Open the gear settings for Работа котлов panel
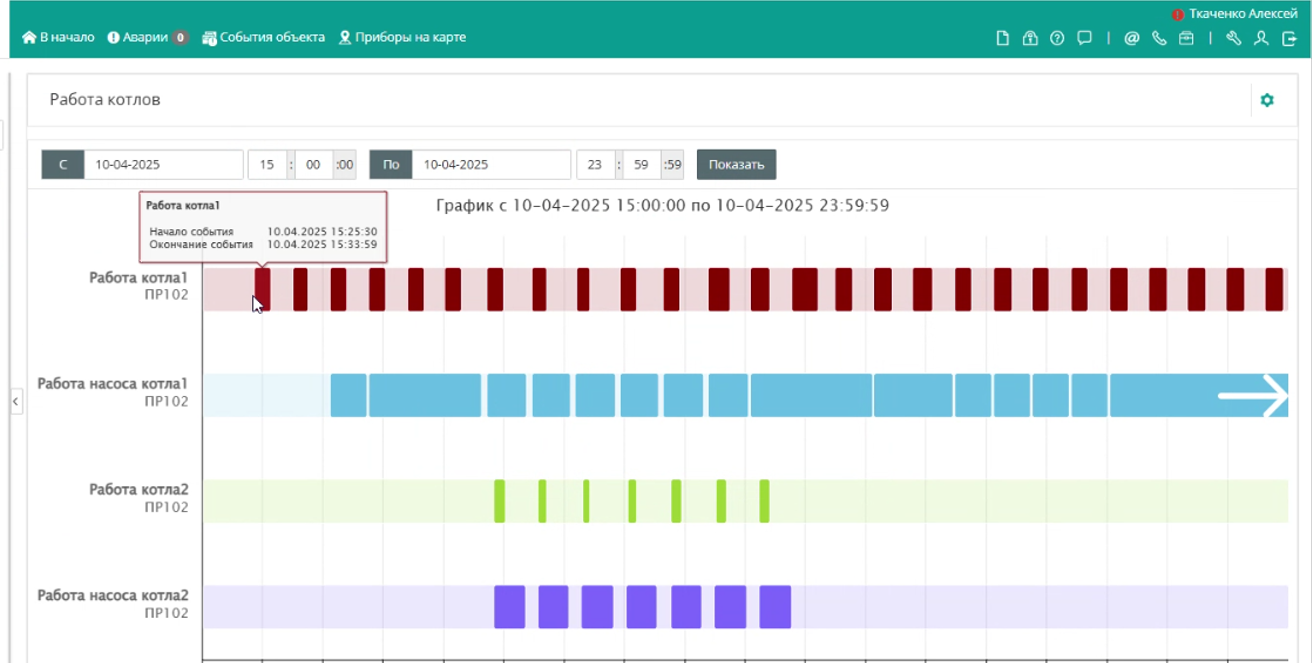The image size is (1312, 663). [x=1267, y=100]
